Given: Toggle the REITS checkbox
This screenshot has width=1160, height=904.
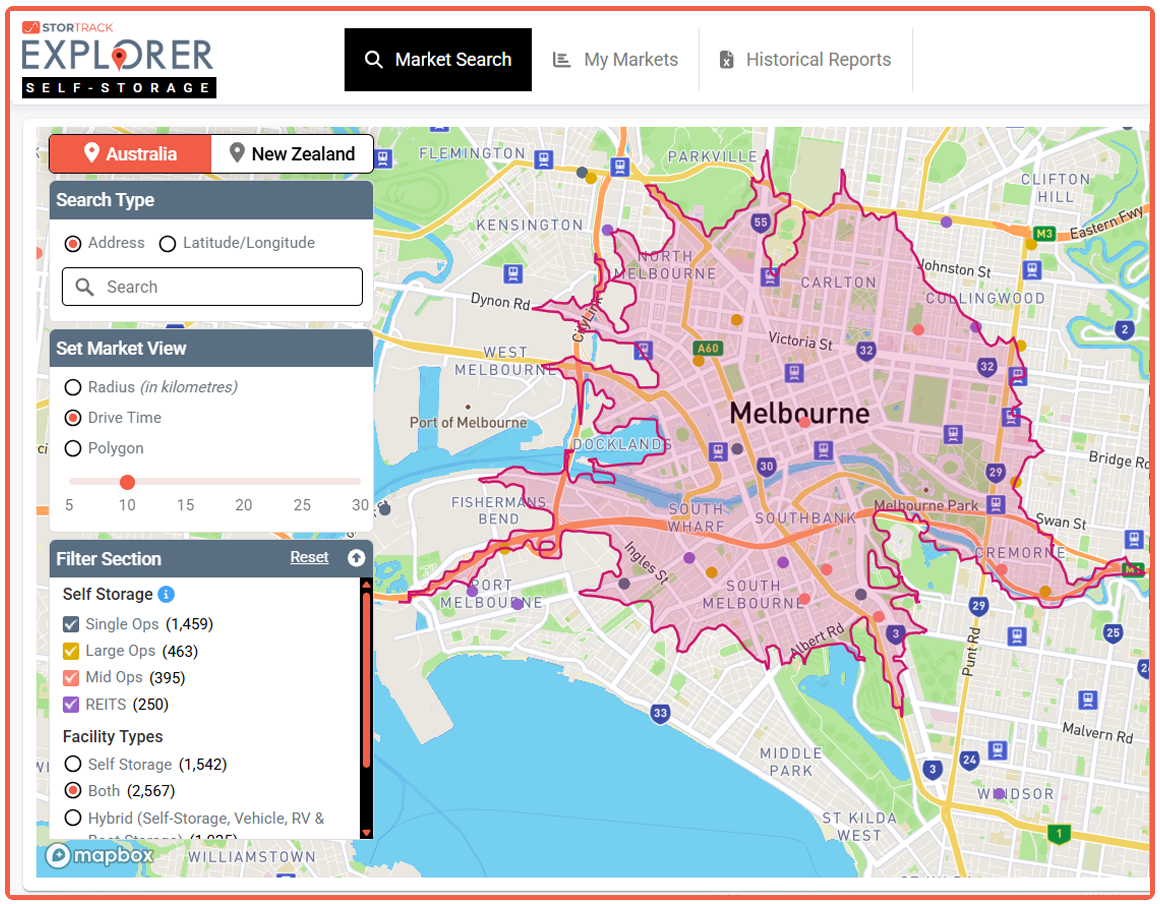Looking at the screenshot, I should coord(71,704).
